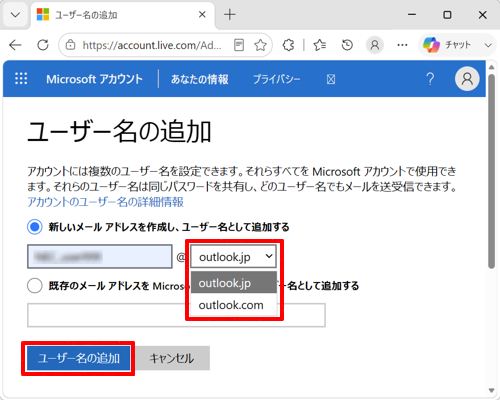Maximize the browser window

click(x=447, y=15)
